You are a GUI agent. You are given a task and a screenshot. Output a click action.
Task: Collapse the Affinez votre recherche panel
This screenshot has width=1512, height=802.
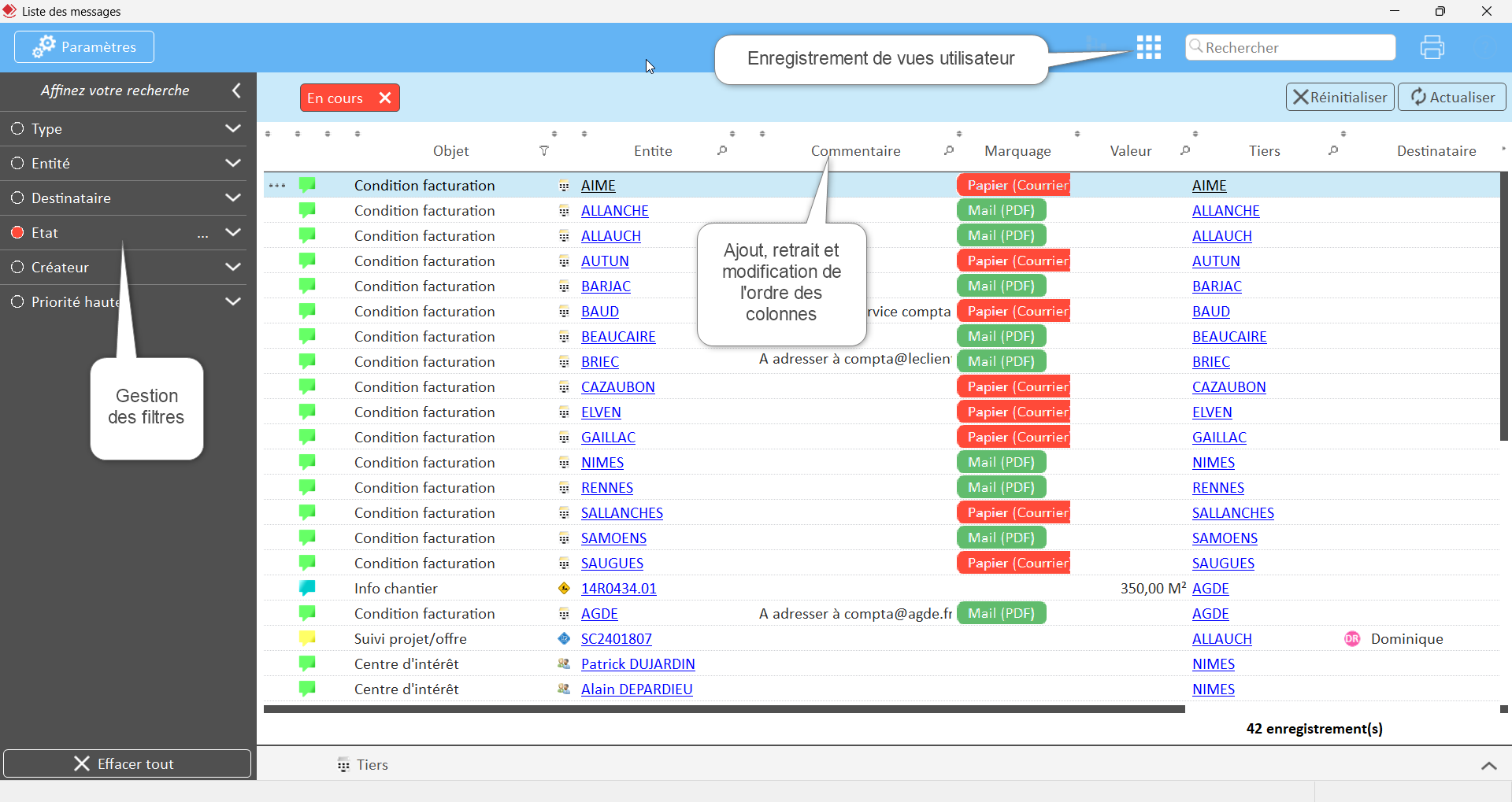236,90
